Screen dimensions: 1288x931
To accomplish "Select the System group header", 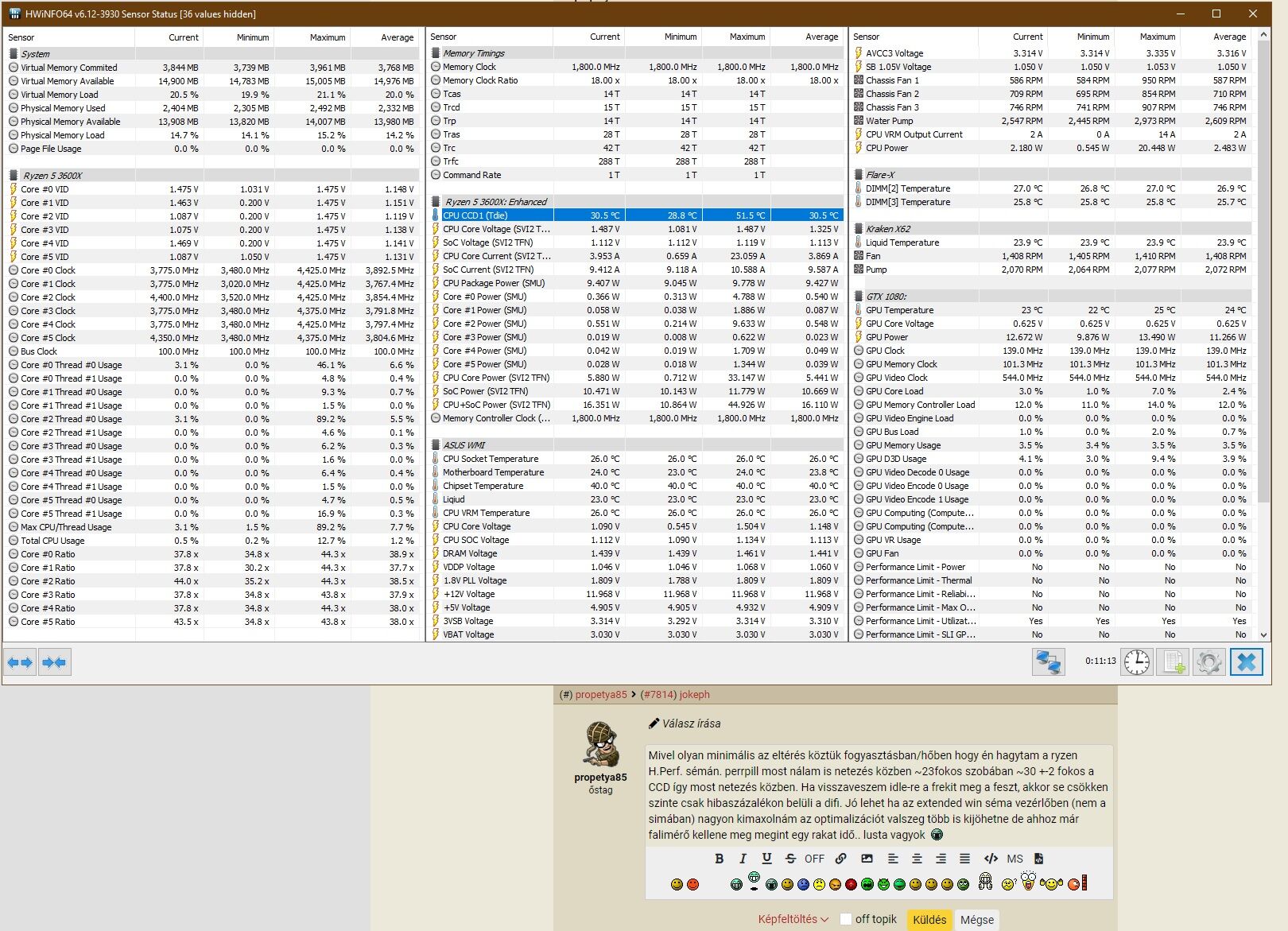I will coord(212,54).
